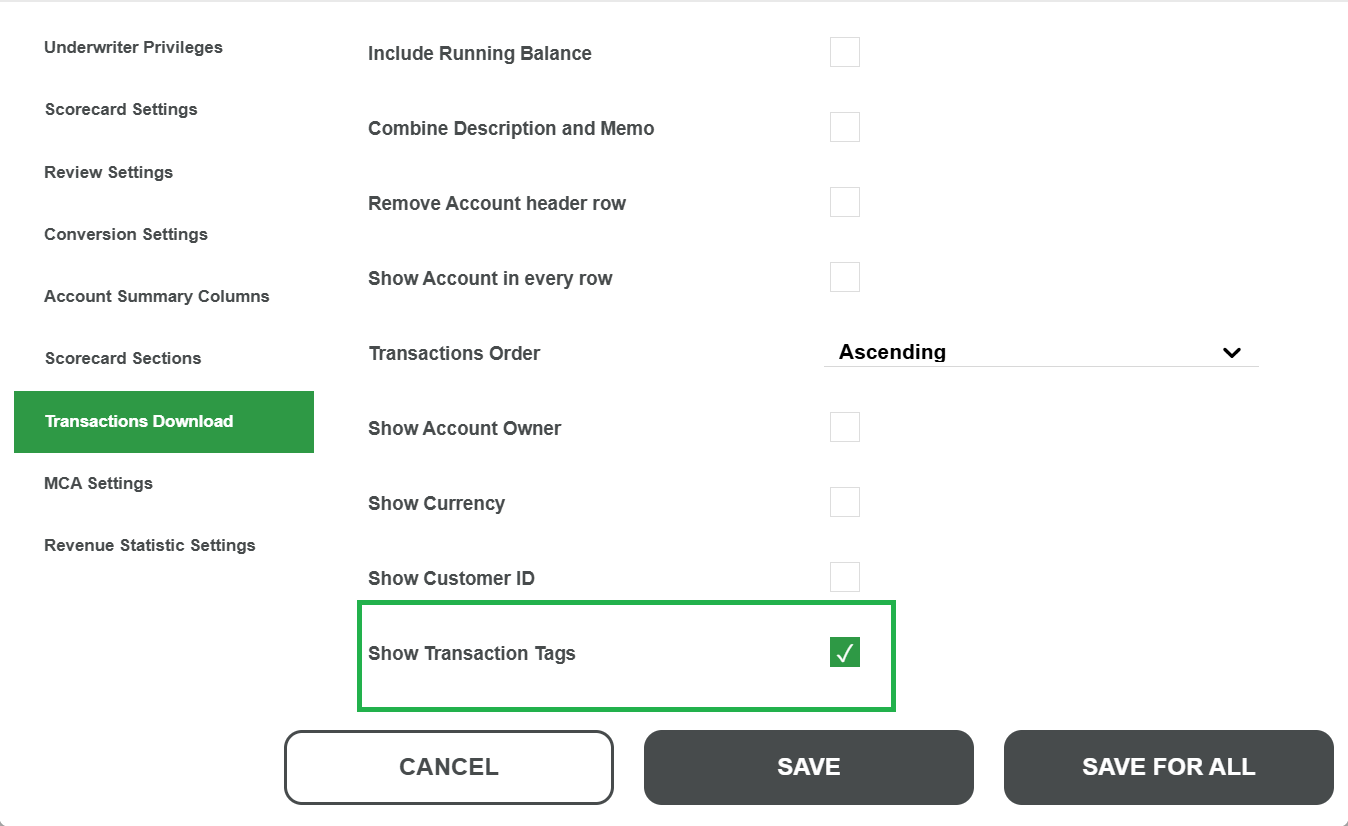The width and height of the screenshot is (1348, 826).
Task: Enable the Show Customer ID checkbox
Action: click(x=845, y=577)
